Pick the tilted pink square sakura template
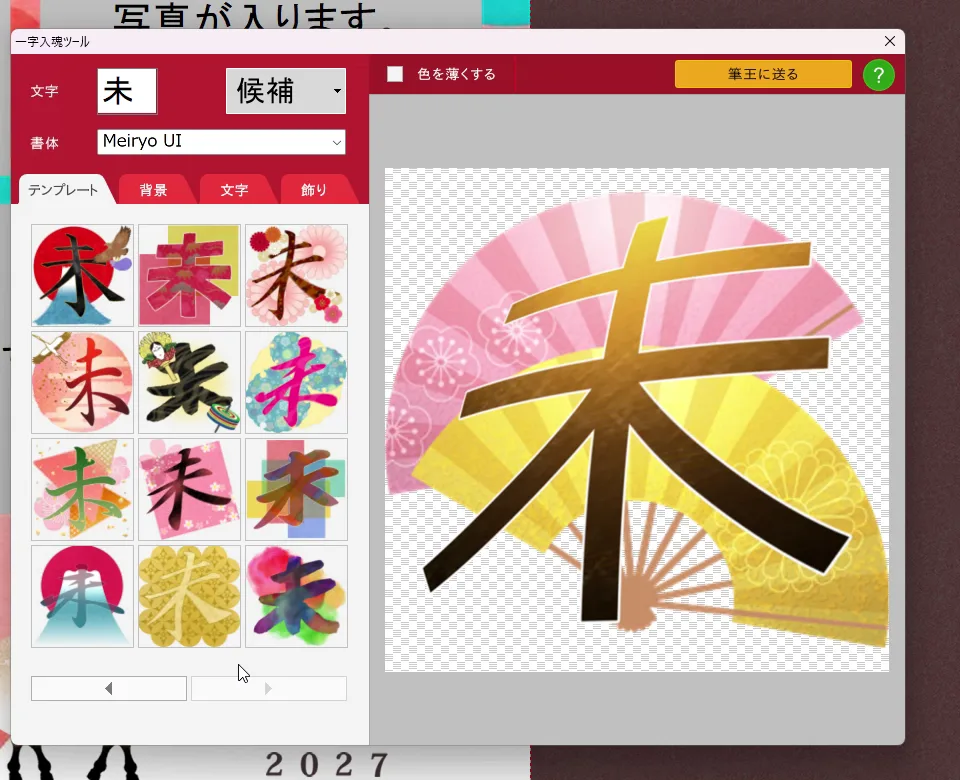 189,489
